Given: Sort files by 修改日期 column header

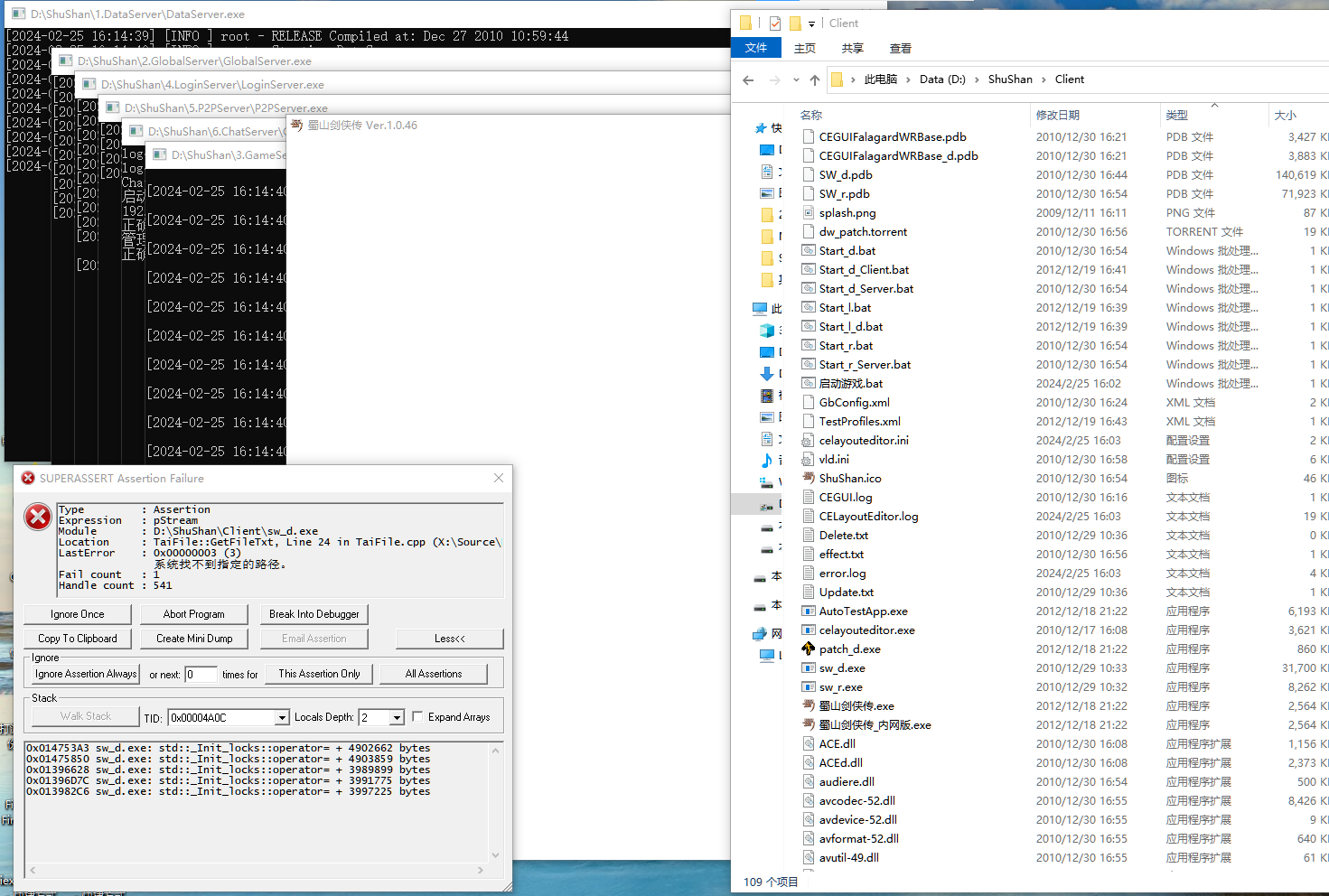Looking at the screenshot, I should tap(1057, 115).
